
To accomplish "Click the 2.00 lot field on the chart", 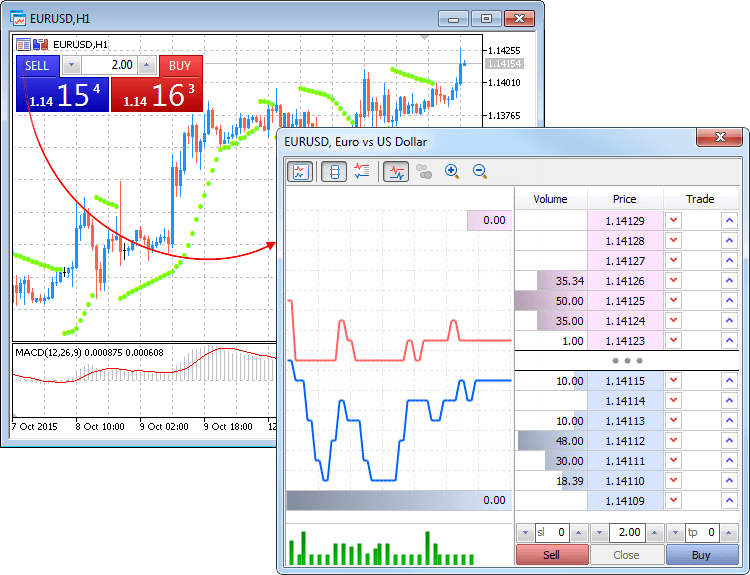I will pyautogui.click(x=109, y=65).
